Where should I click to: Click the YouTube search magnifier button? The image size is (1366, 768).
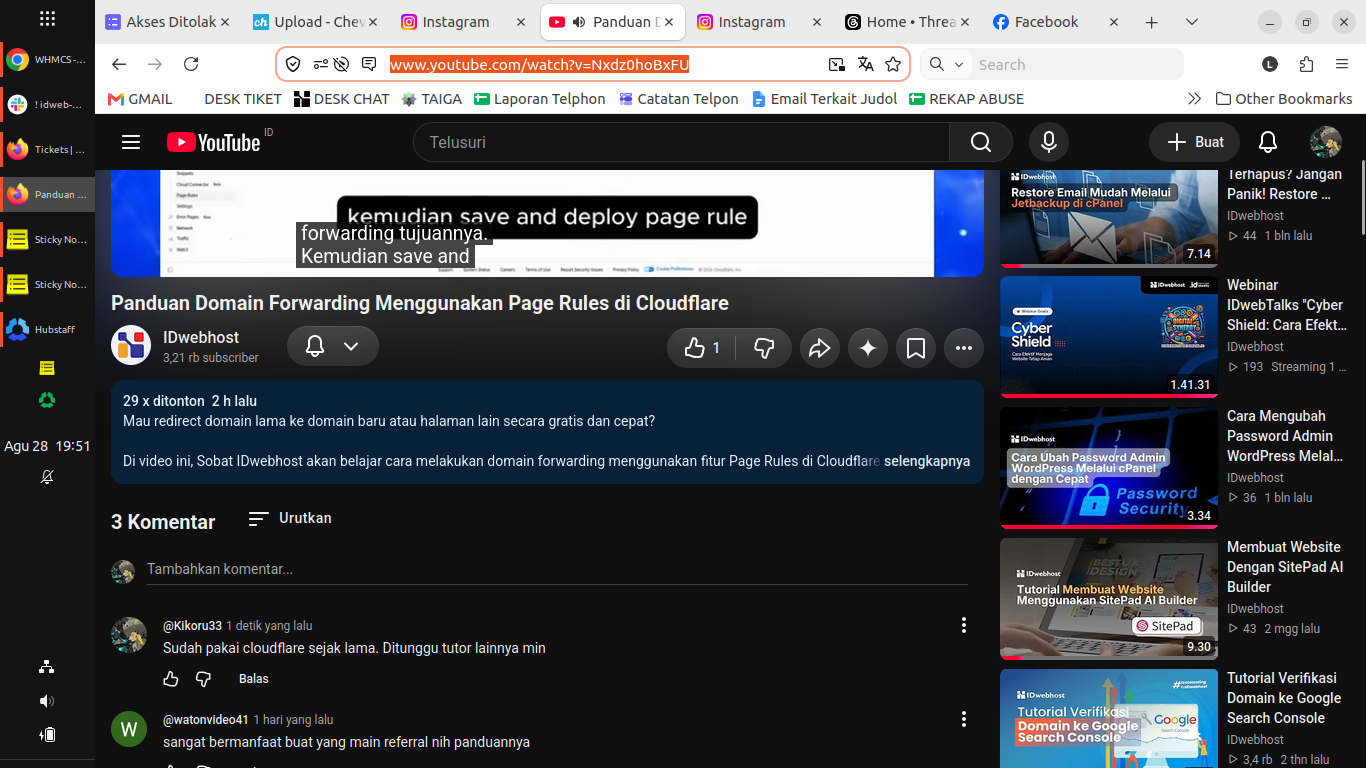980,142
